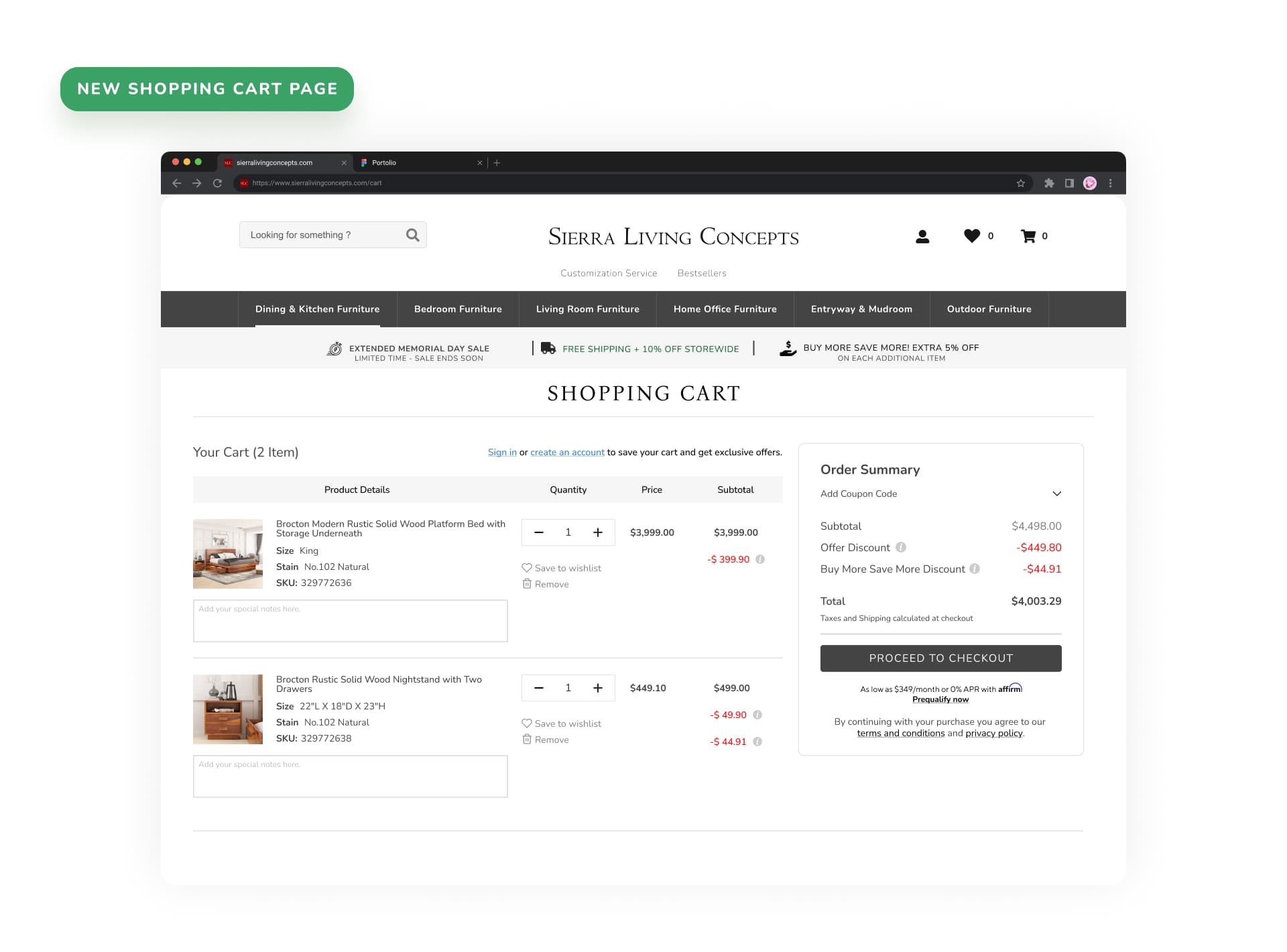Click the search magnifier icon
This screenshot has height=952, width=1287.
[x=413, y=235]
